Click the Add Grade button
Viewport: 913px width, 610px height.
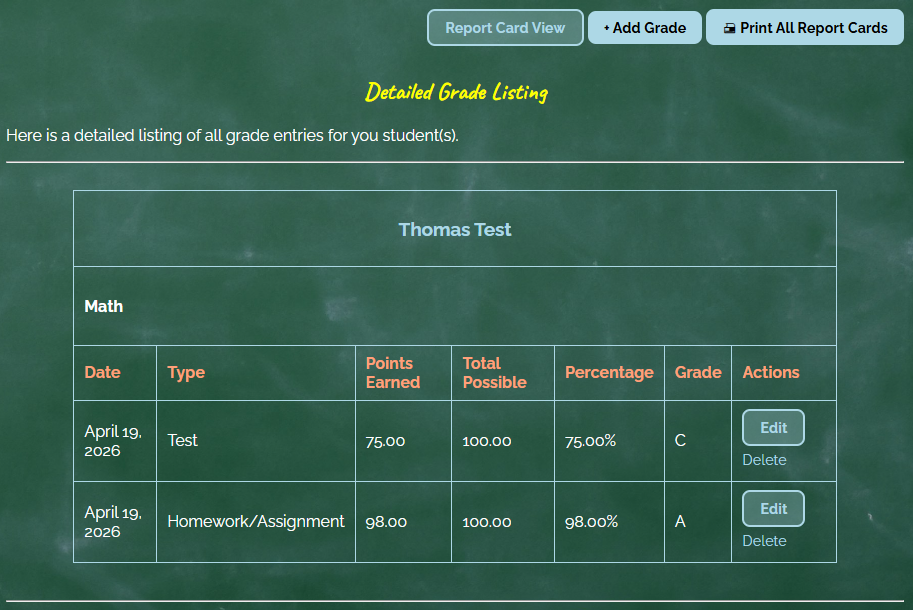(645, 28)
